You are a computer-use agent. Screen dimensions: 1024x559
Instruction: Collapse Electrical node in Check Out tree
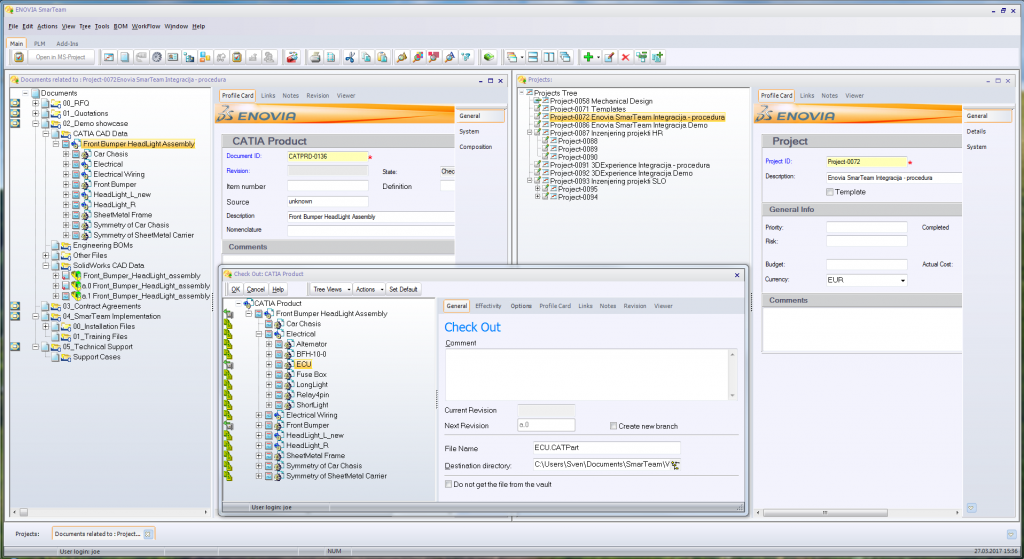pyautogui.click(x=259, y=334)
